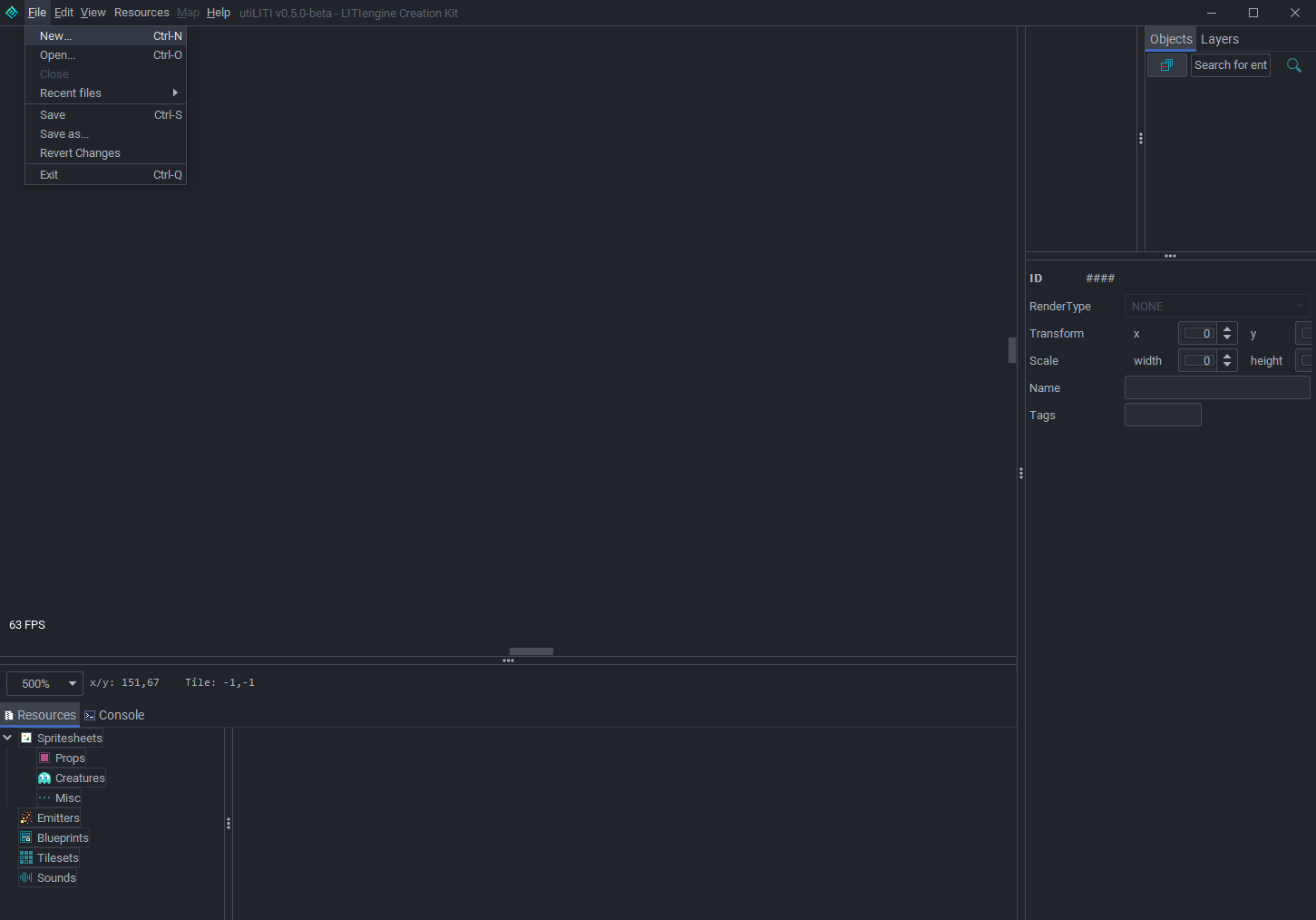Select Save in the File menu
The image size is (1316, 920).
[x=105, y=115]
